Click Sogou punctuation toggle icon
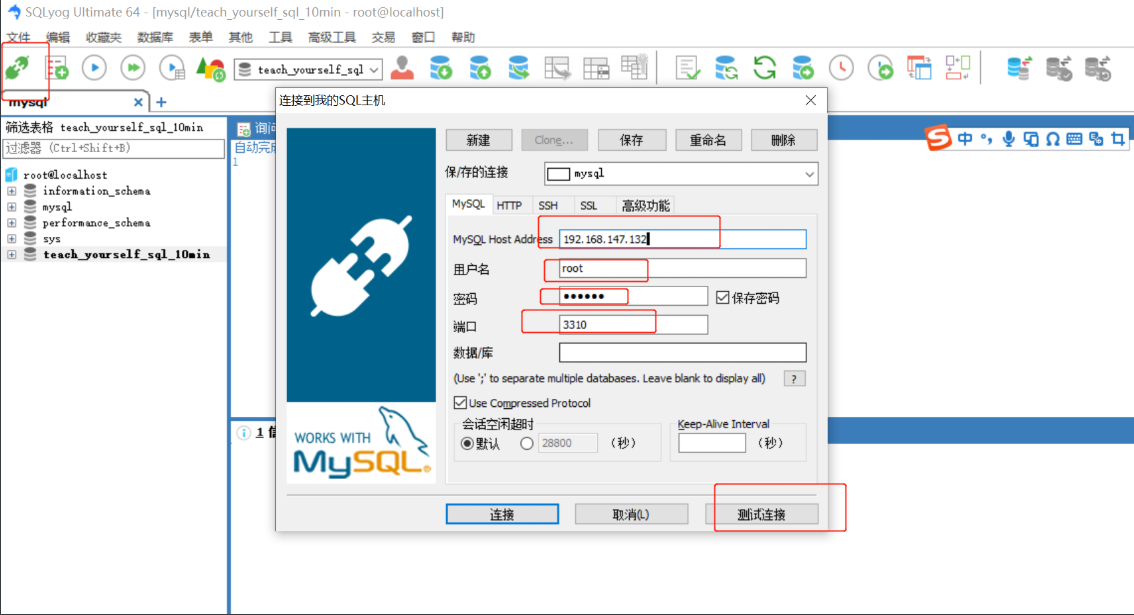 click(986, 138)
